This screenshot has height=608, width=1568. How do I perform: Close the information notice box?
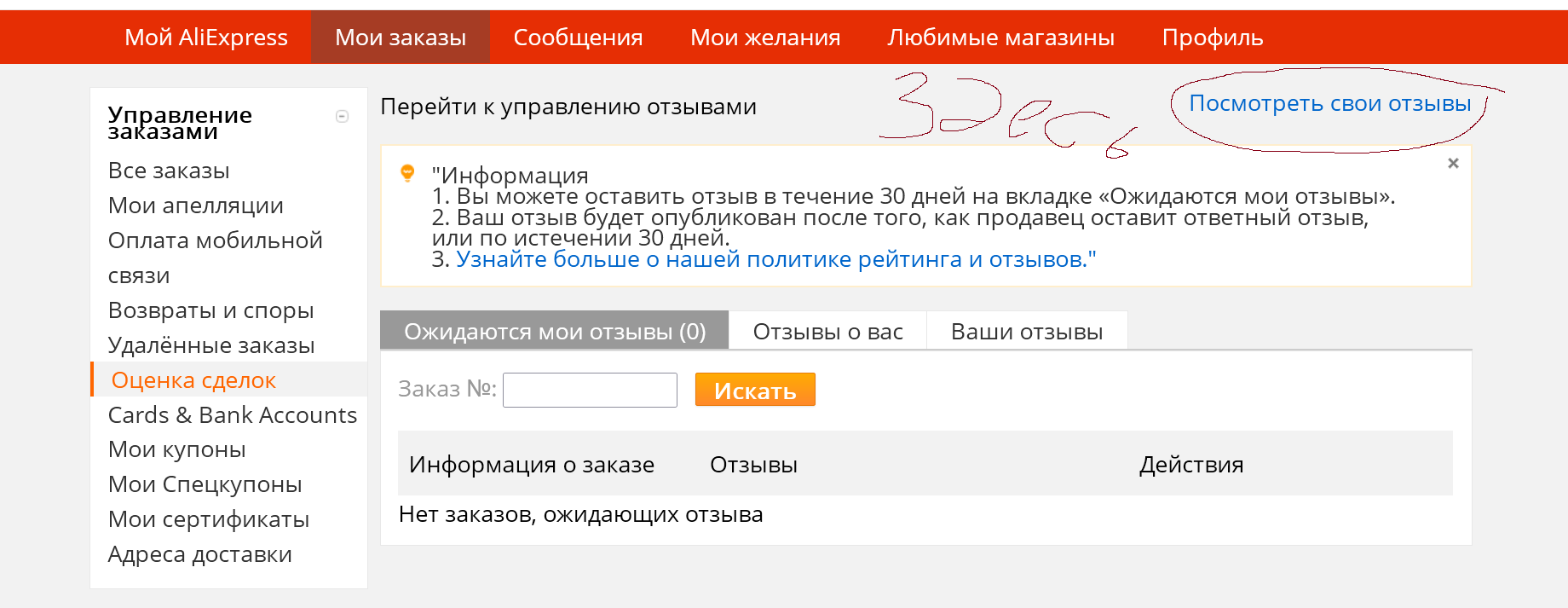point(1453,163)
